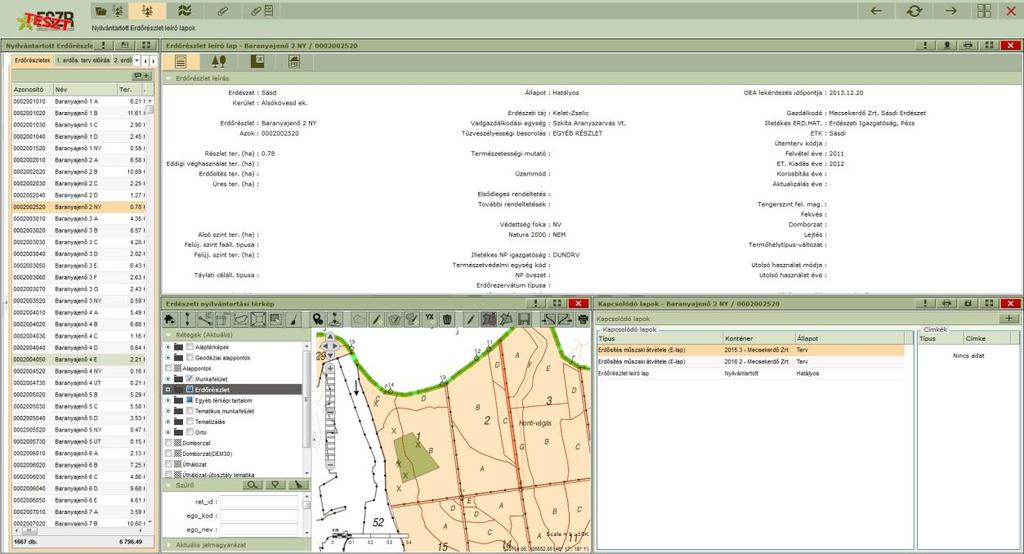Select the location pin search tool in map toolbar
Viewport: 1024px width, 554px height.
click(x=317, y=319)
